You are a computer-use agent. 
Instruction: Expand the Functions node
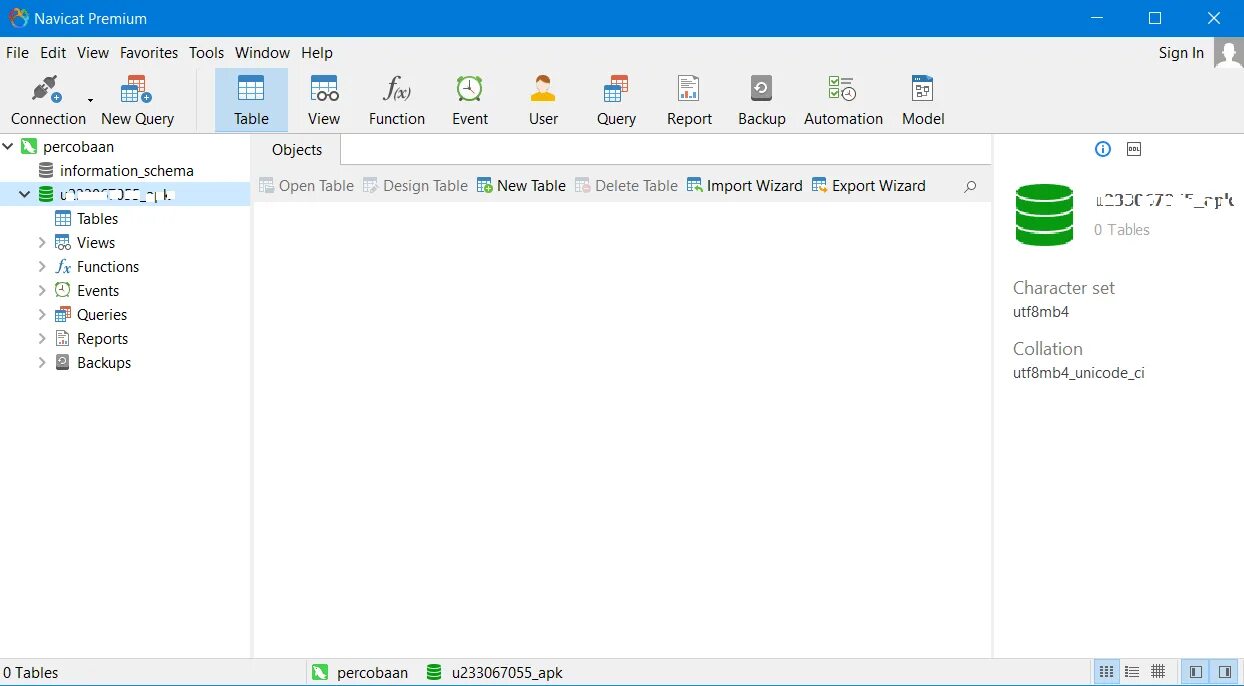tap(42, 267)
